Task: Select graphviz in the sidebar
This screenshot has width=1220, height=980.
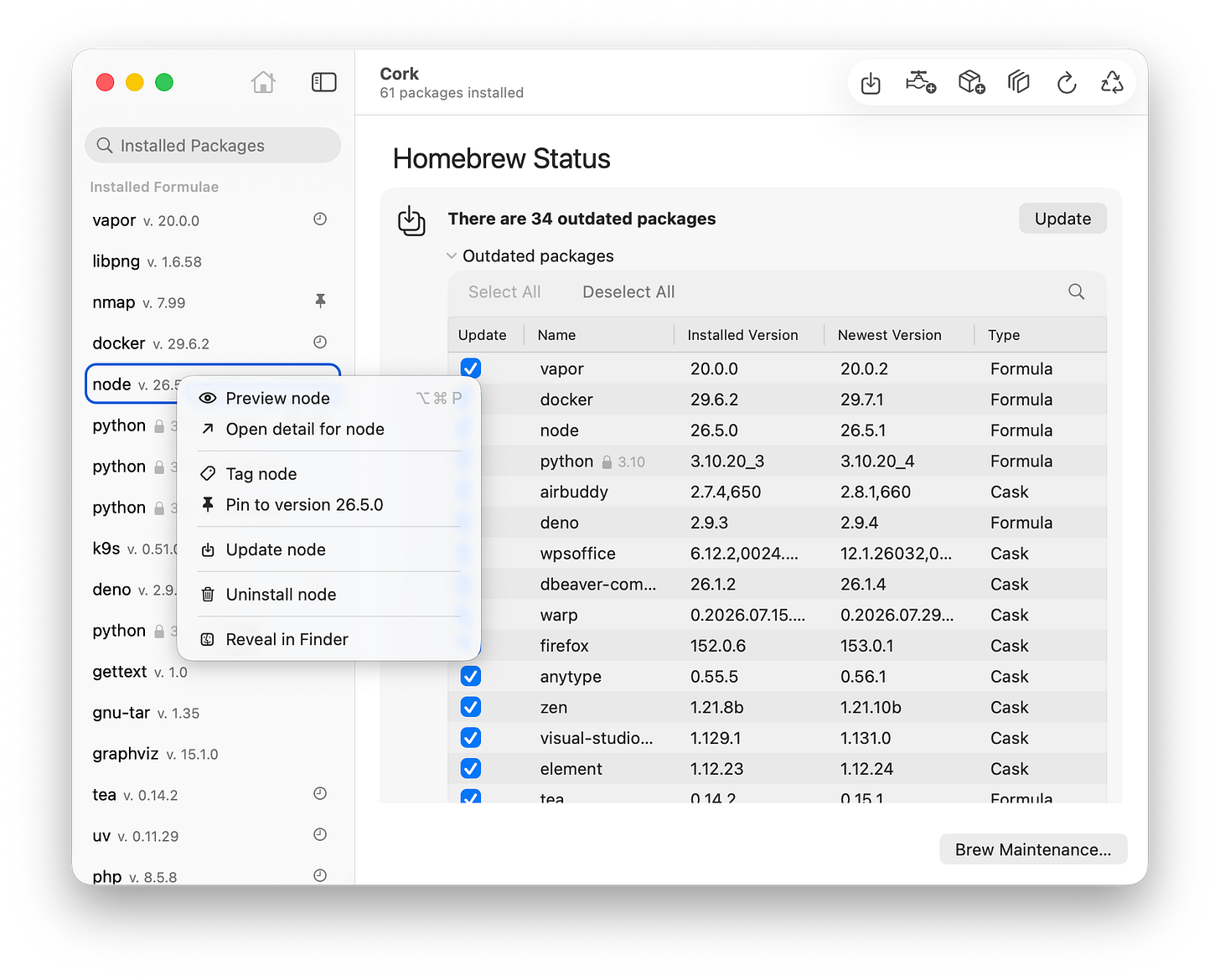Action: (213, 754)
